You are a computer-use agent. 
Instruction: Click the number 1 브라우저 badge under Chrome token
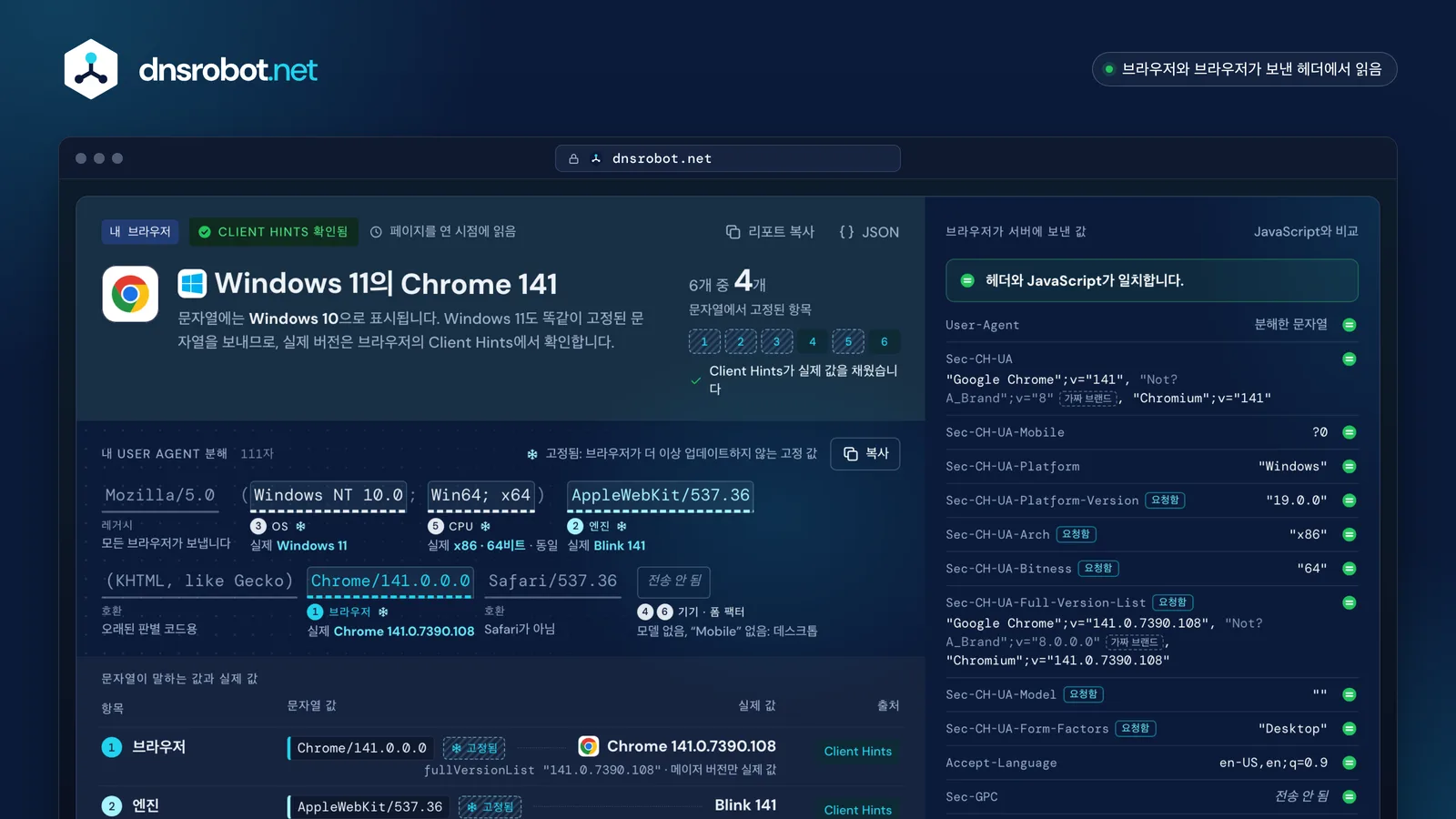click(x=315, y=612)
